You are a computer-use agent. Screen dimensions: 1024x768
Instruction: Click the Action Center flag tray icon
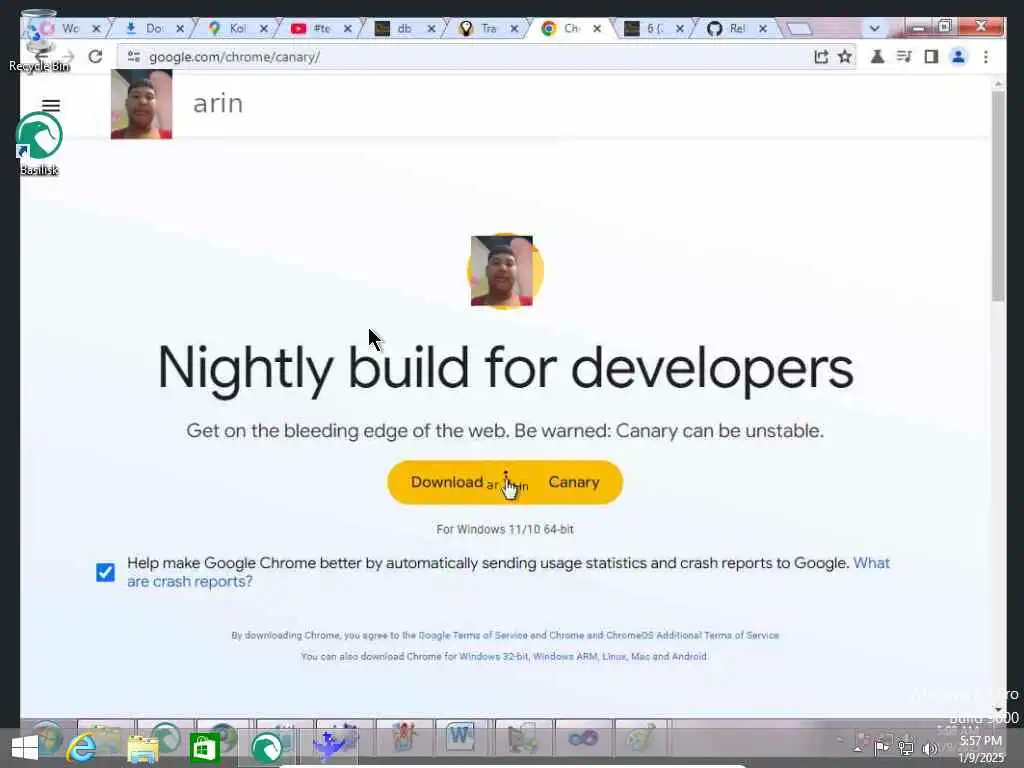[x=882, y=748]
